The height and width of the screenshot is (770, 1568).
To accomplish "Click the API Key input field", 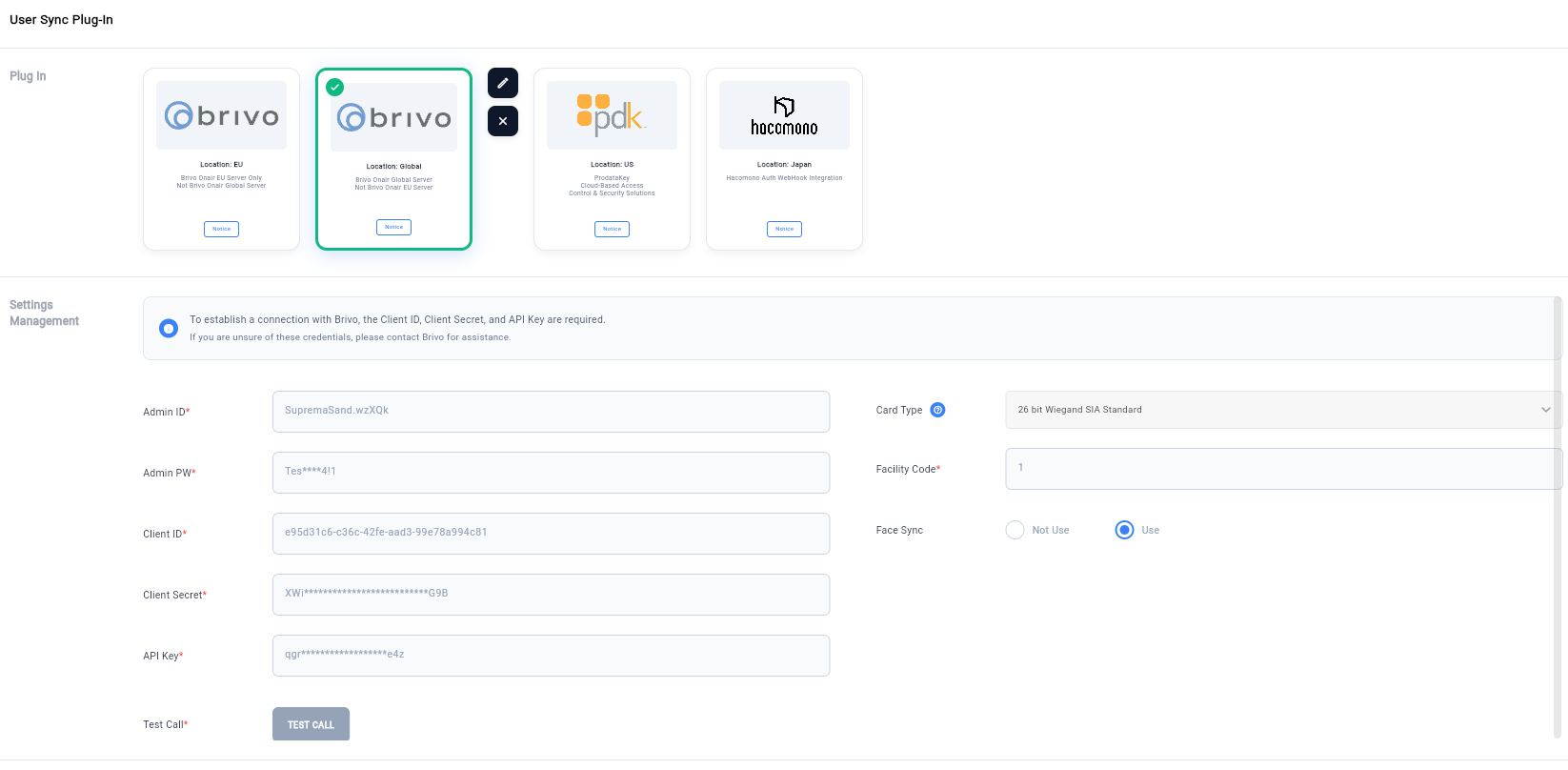I will tap(551, 655).
